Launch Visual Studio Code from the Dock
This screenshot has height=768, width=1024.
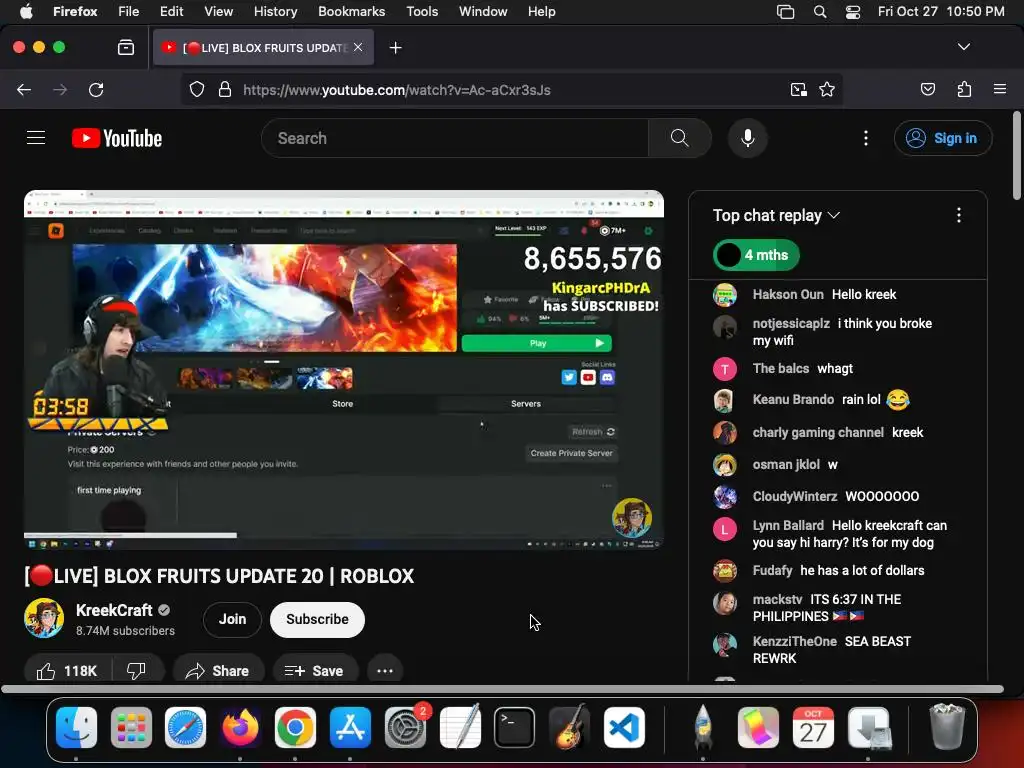pyautogui.click(x=624, y=727)
